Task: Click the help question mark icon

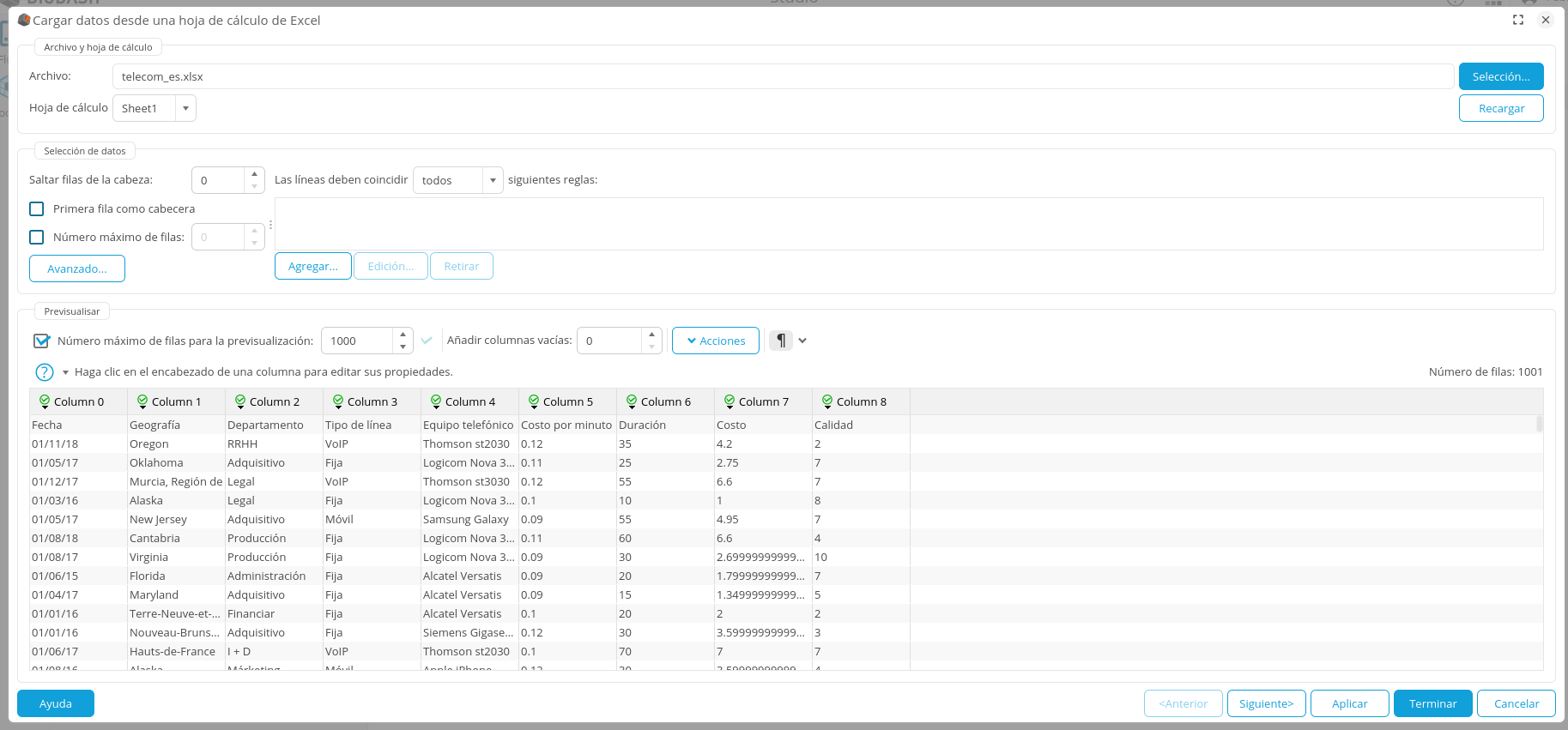Action: (45, 372)
